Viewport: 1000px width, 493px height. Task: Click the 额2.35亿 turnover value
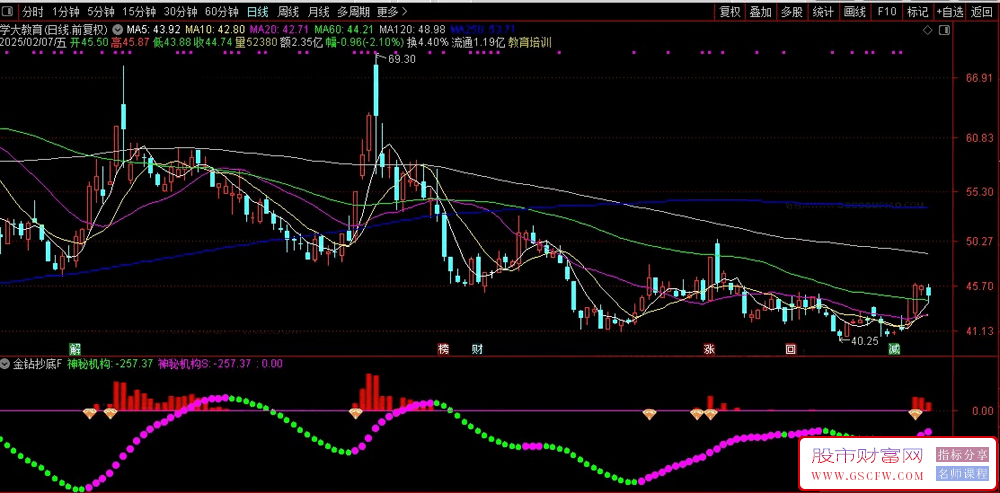pyautogui.click(x=302, y=42)
